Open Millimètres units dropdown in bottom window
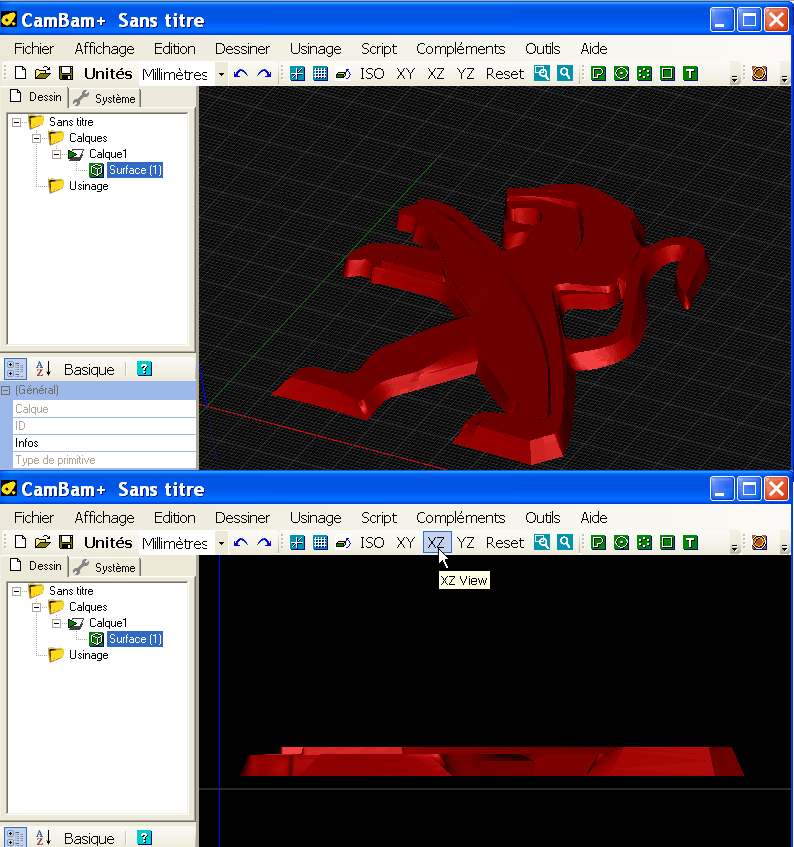This screenshot has height=847, width=794. tap(221, 543)
